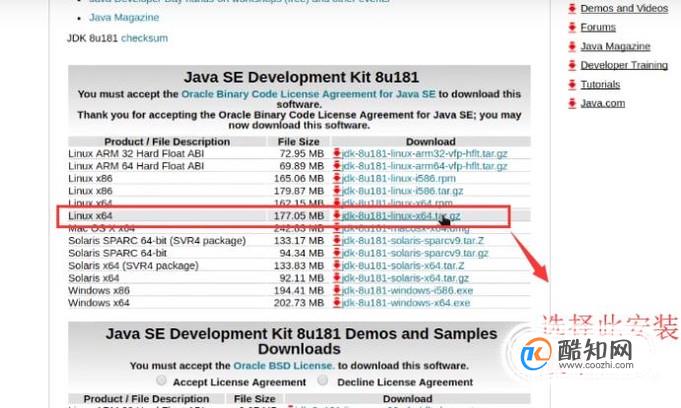
Task: Download jdk-8u181-linux-x64.tar.gz file
Action: click(401, 216)
